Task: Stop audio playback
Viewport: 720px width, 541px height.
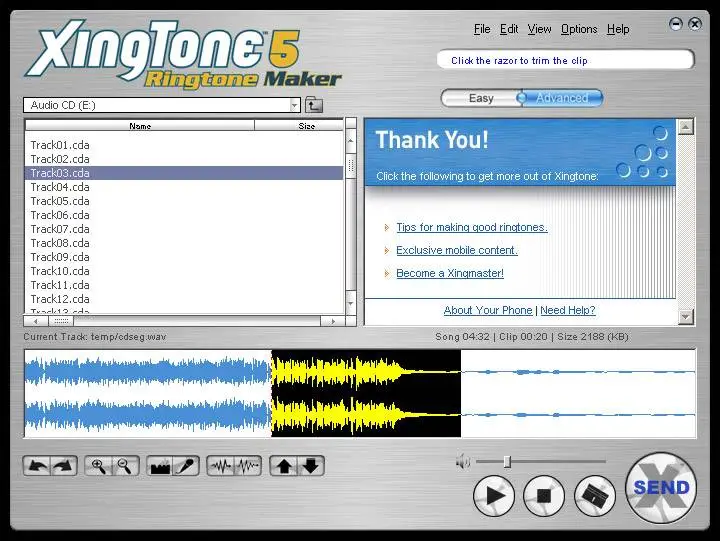Action: [544, 496]
